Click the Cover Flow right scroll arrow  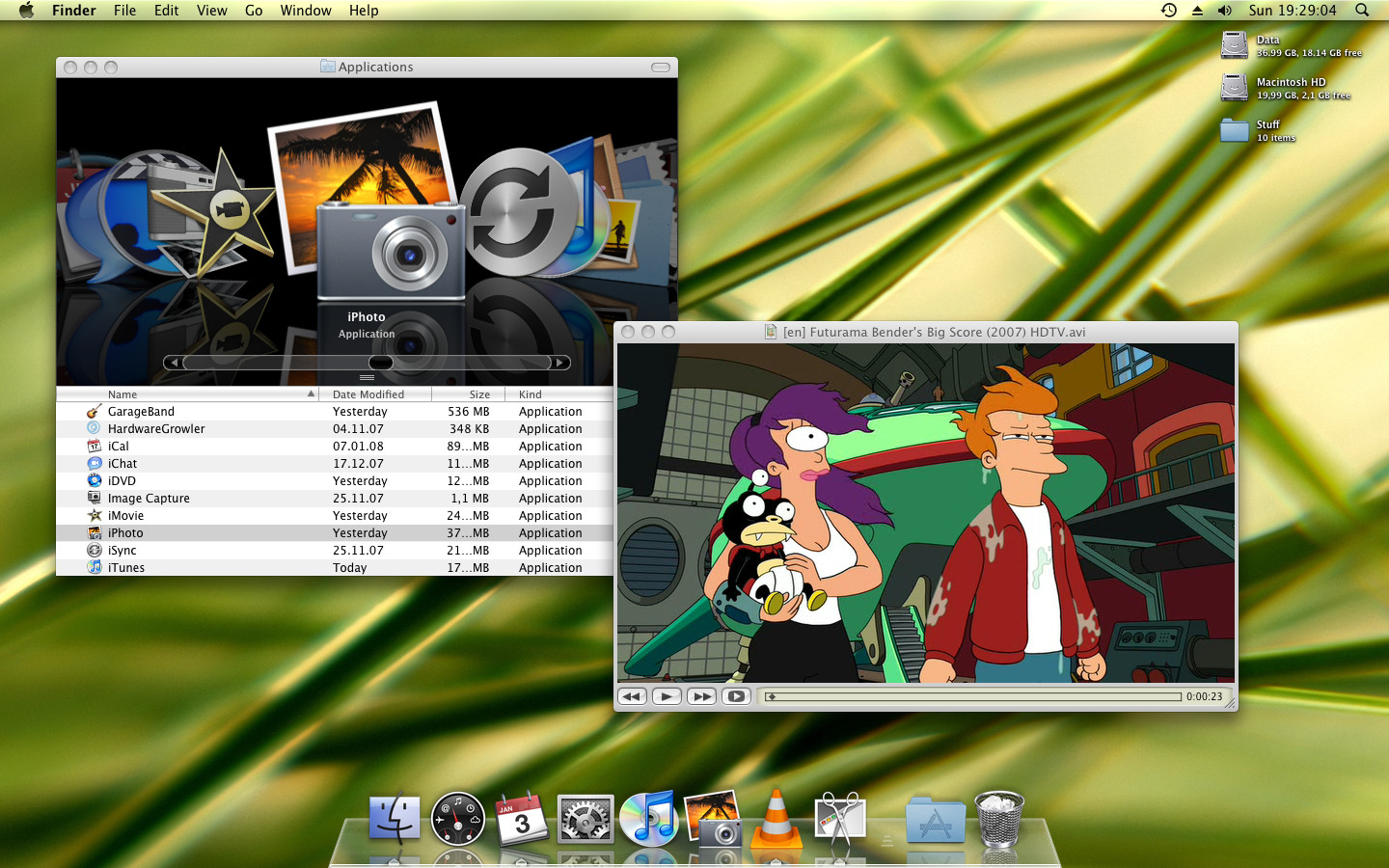560,363
